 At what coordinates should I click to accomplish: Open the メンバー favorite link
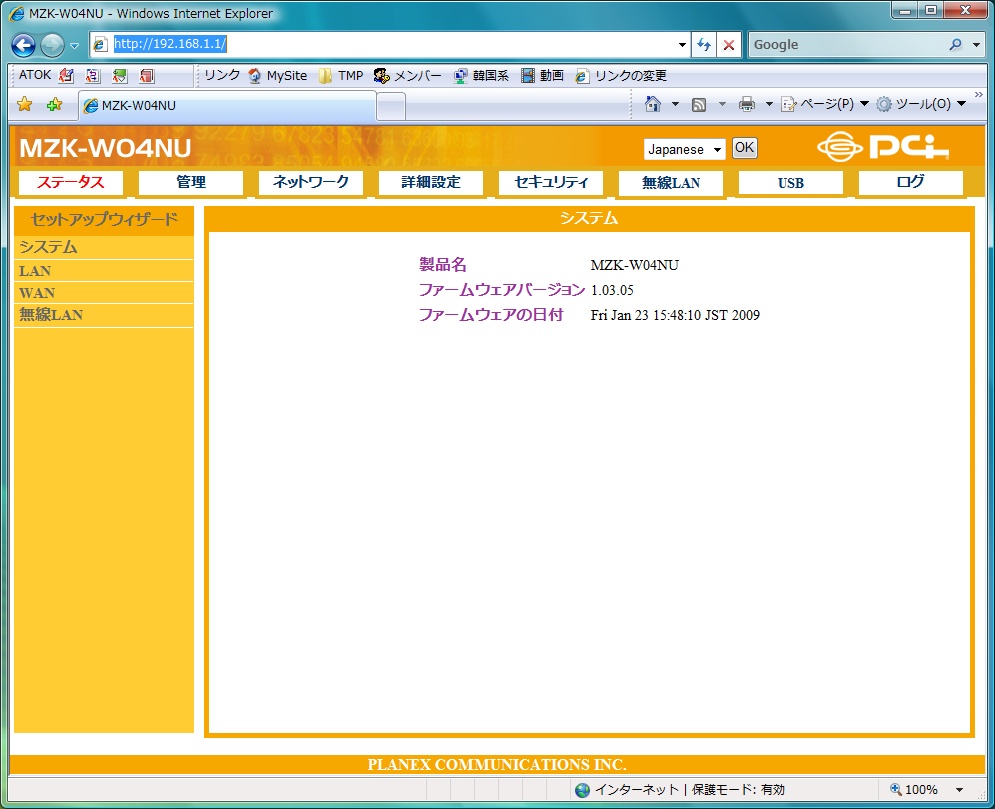[x=407, y=76]
